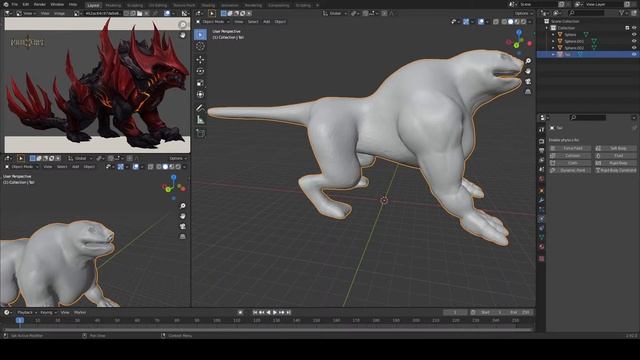640x360 pixels.
Task: Jump to the last frame in timeline
Action: [288, 313]
